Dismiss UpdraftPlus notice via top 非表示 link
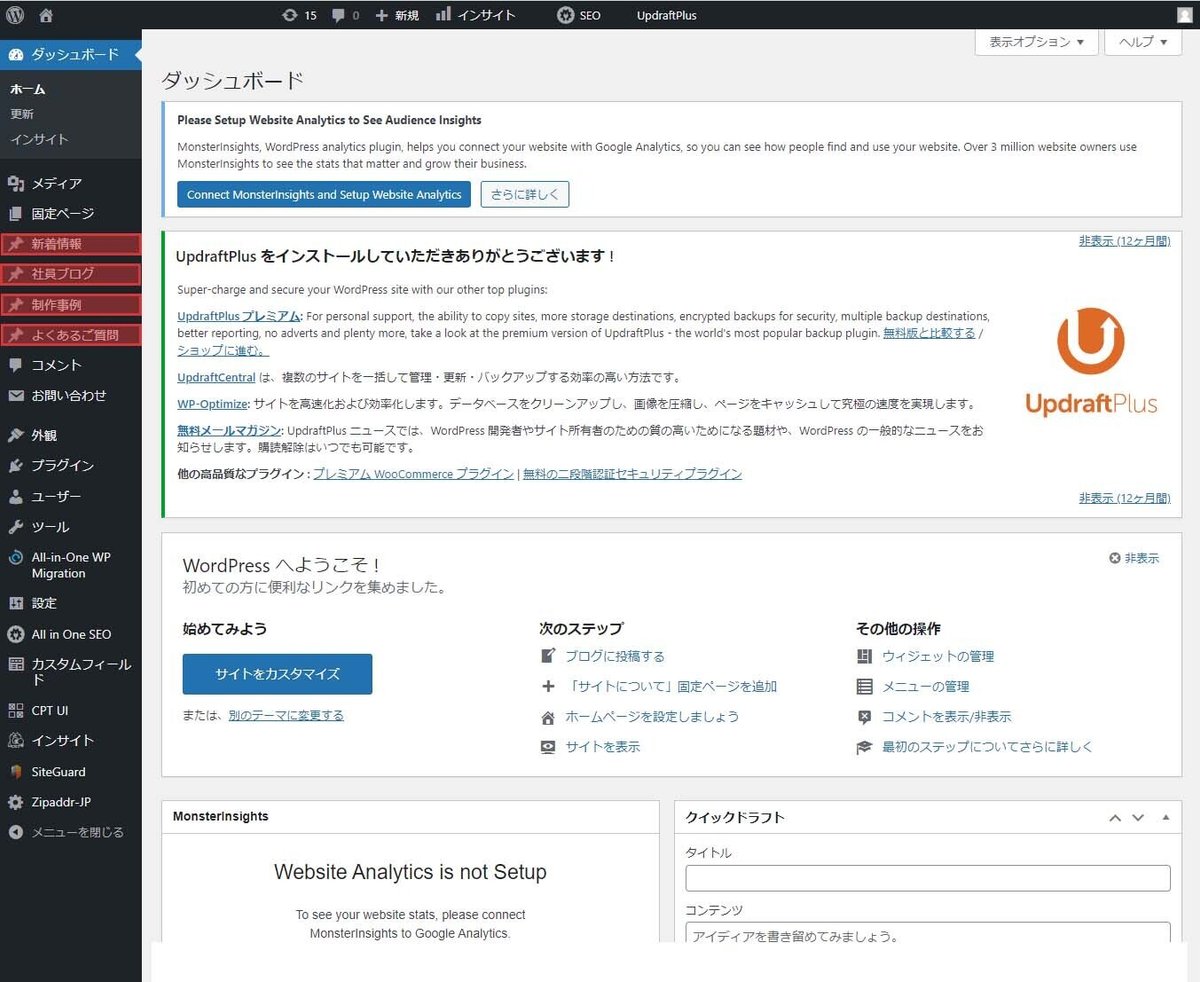 coord(1124,241)
